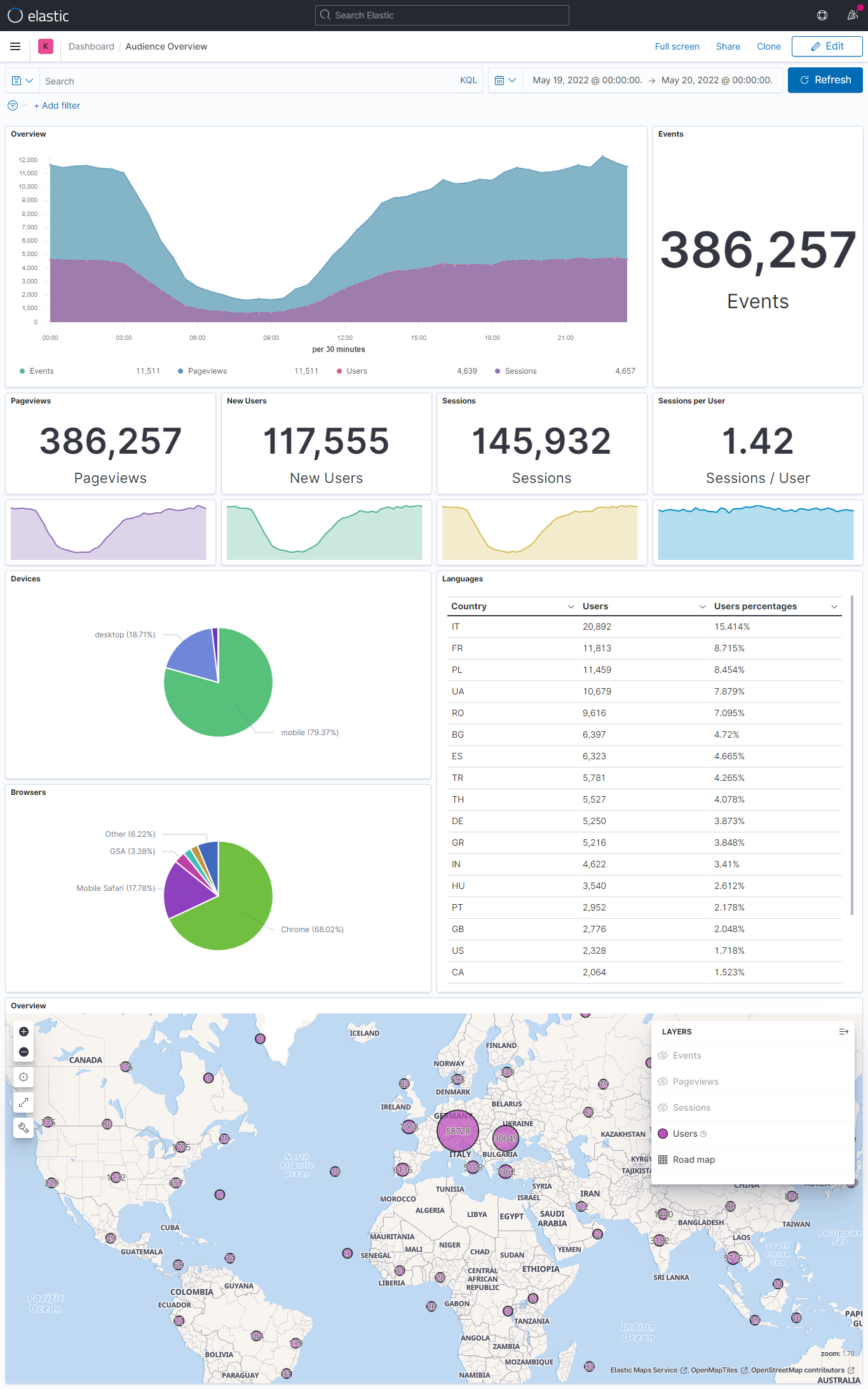Click the Edit button

coord(827,46)
